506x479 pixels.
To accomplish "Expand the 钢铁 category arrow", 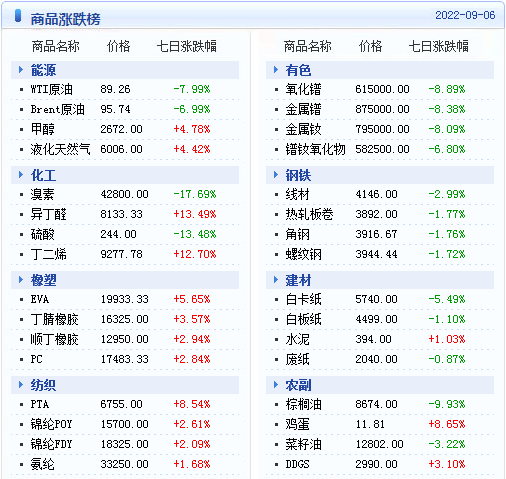I will pos(276,175).
